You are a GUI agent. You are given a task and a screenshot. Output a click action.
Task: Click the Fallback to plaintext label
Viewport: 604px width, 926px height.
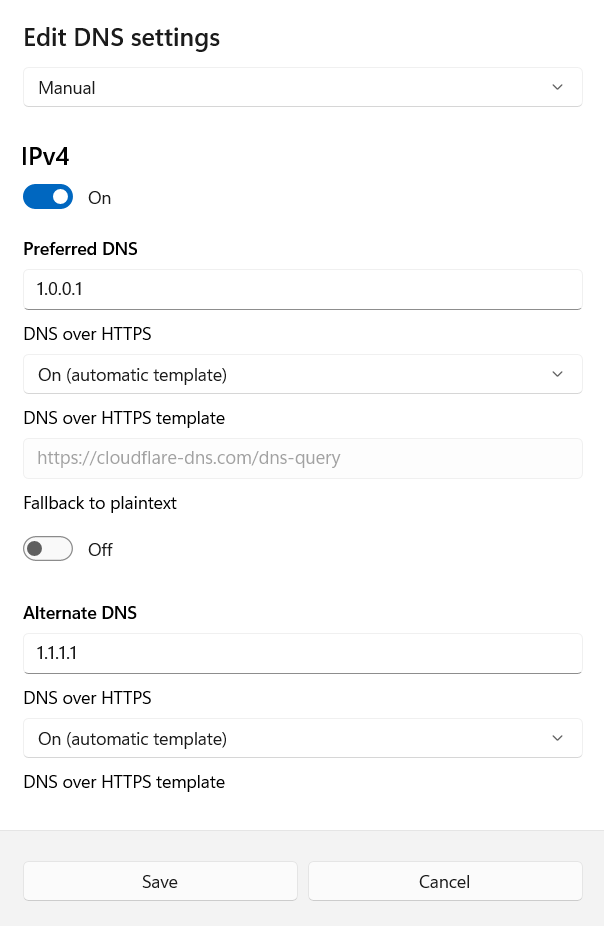tap(100, 503)
